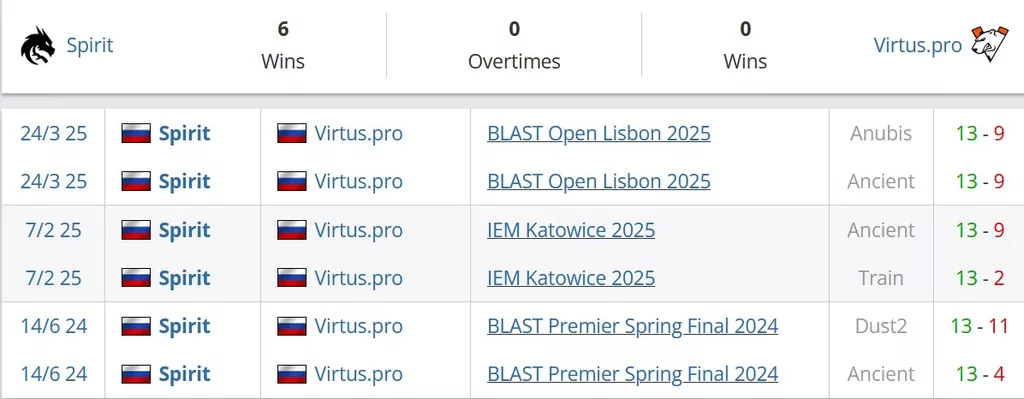Viewport: 1024px width, 399px height.
Task: Click Virtus.pro's Russian flag in the Train row
Action: click(291, 278)
